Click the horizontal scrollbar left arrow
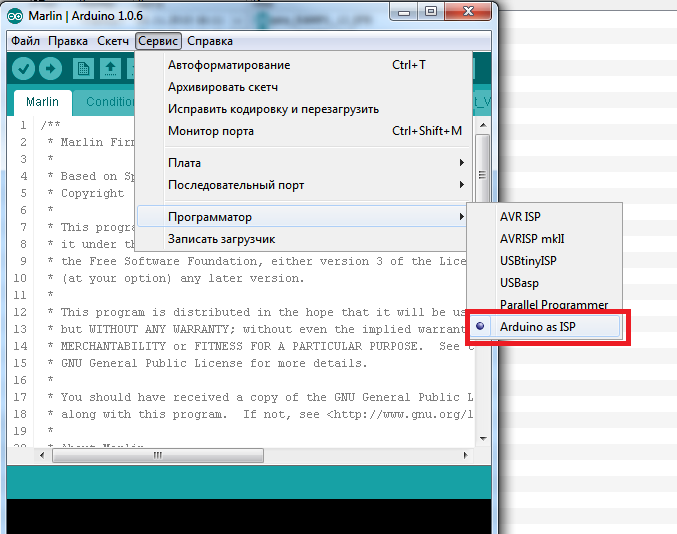The height and width of the screenshot is (534, 677). click(x=42, y=455)
